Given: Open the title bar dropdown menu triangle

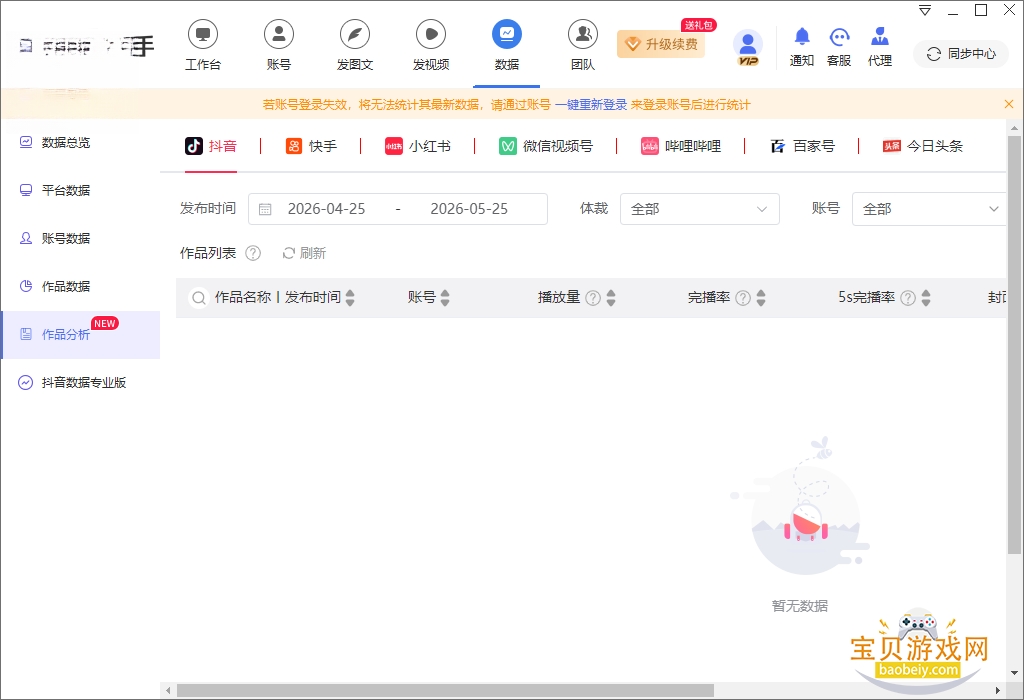Looking at the screenshot, I should [925, 10].
